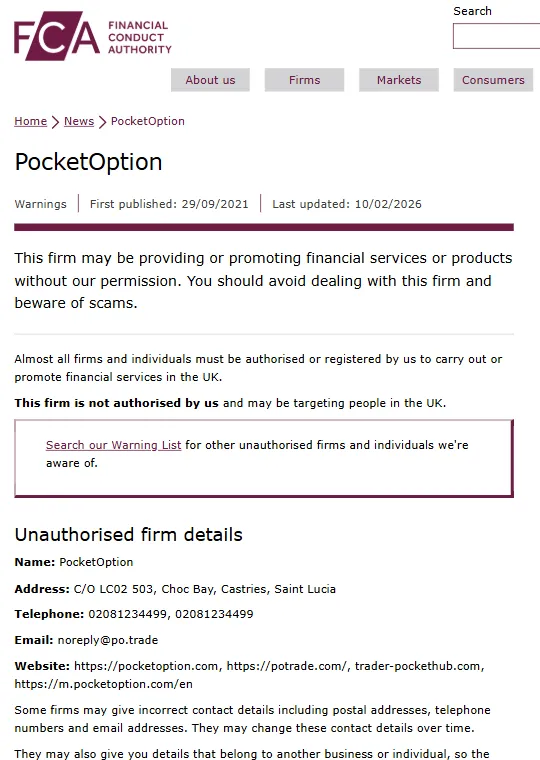Image resolution: width=540 pixels, height=760 pixels.
Task: Open the Markets navigation tab
Action: click(x=399, y=80)
